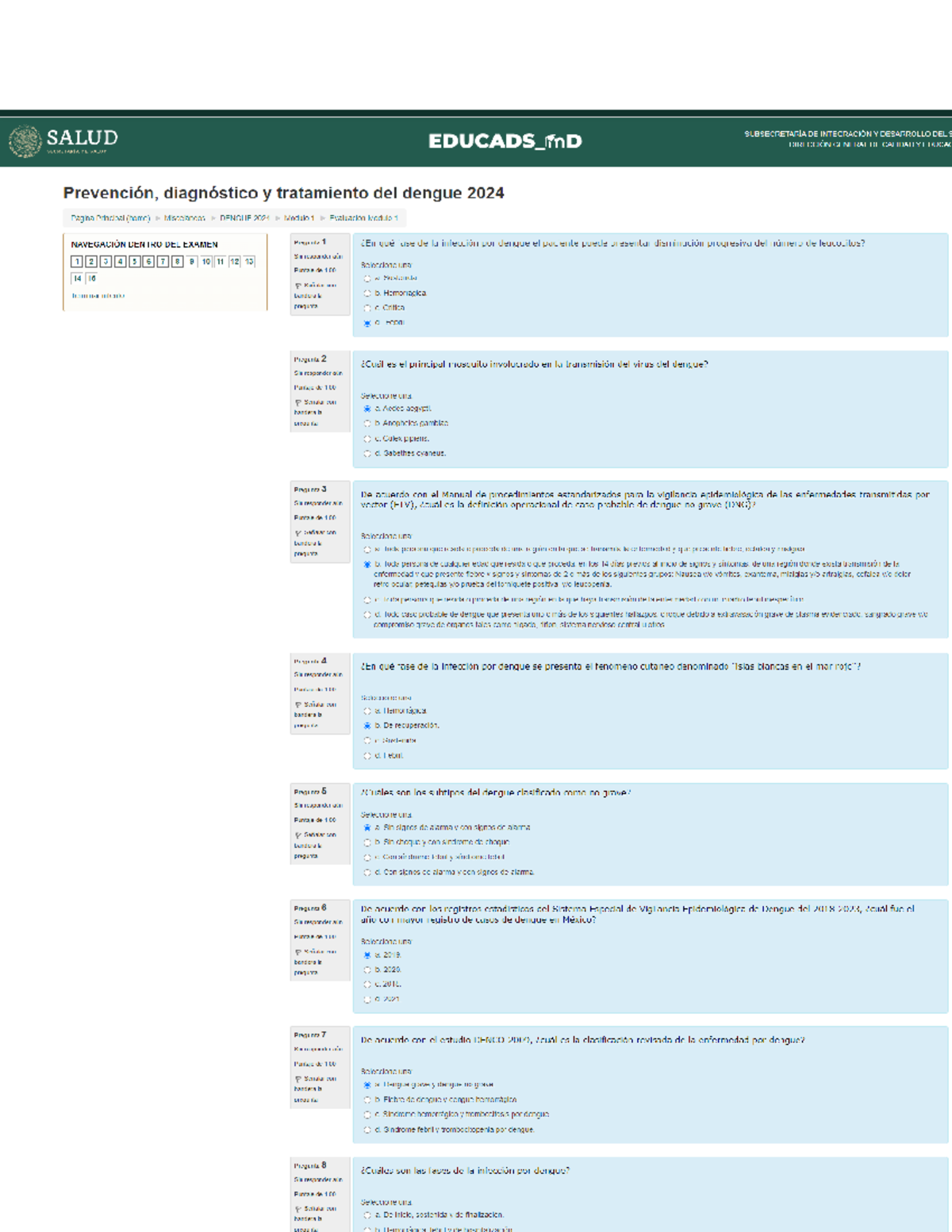This screenshot has height=1232, width=952.
Task: Click the flag icon for Pregunta 8
Action: [299, 1208]
